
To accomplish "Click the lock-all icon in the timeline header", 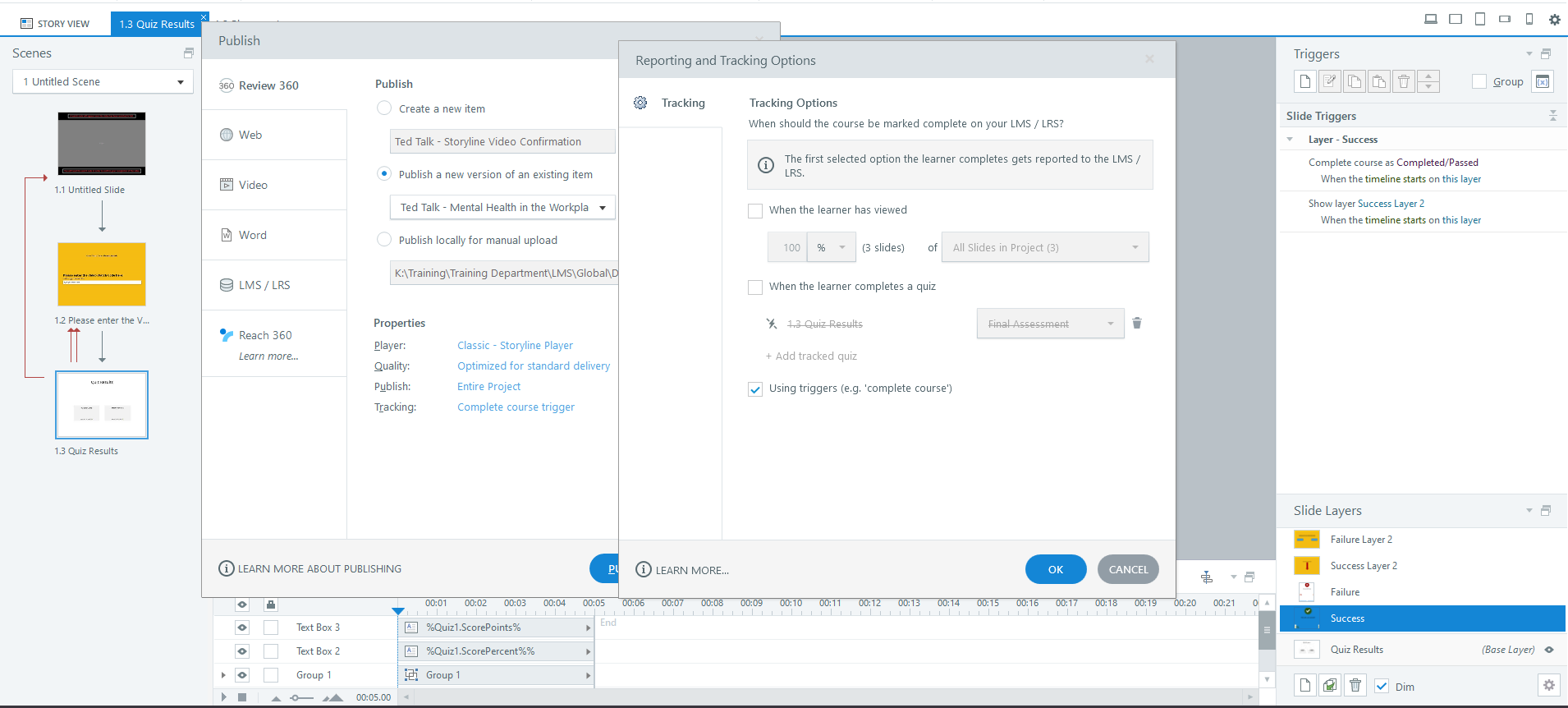I will pyautogui.click(x=270, y=605).
